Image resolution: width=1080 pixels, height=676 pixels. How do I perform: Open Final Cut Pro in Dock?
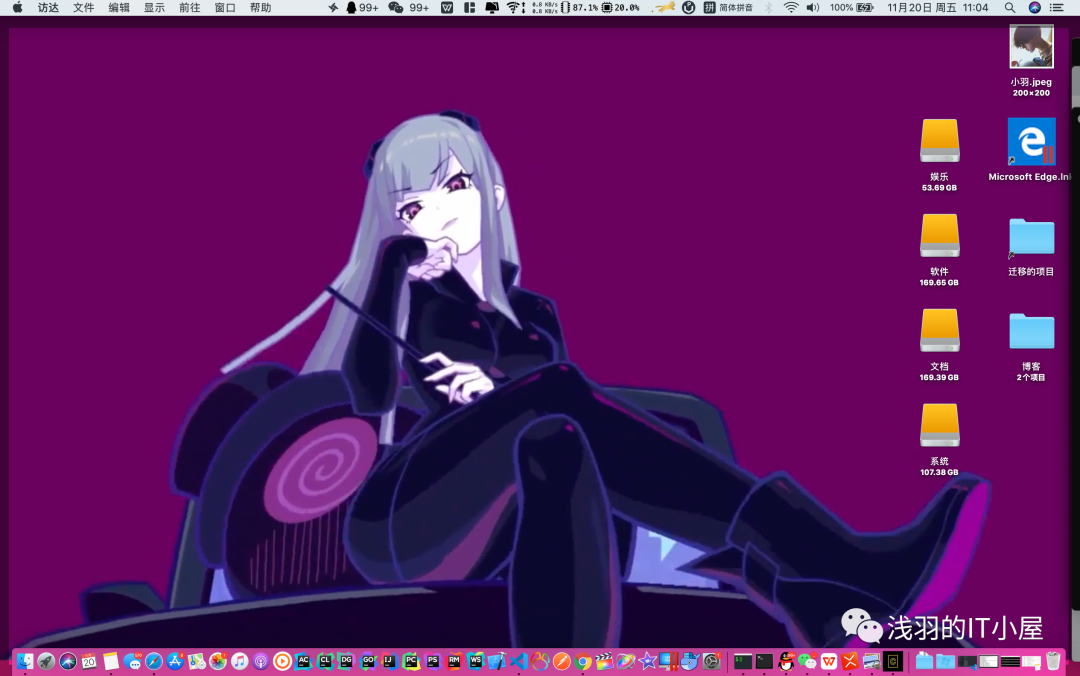pyautogui.click(x=604, y=662)
